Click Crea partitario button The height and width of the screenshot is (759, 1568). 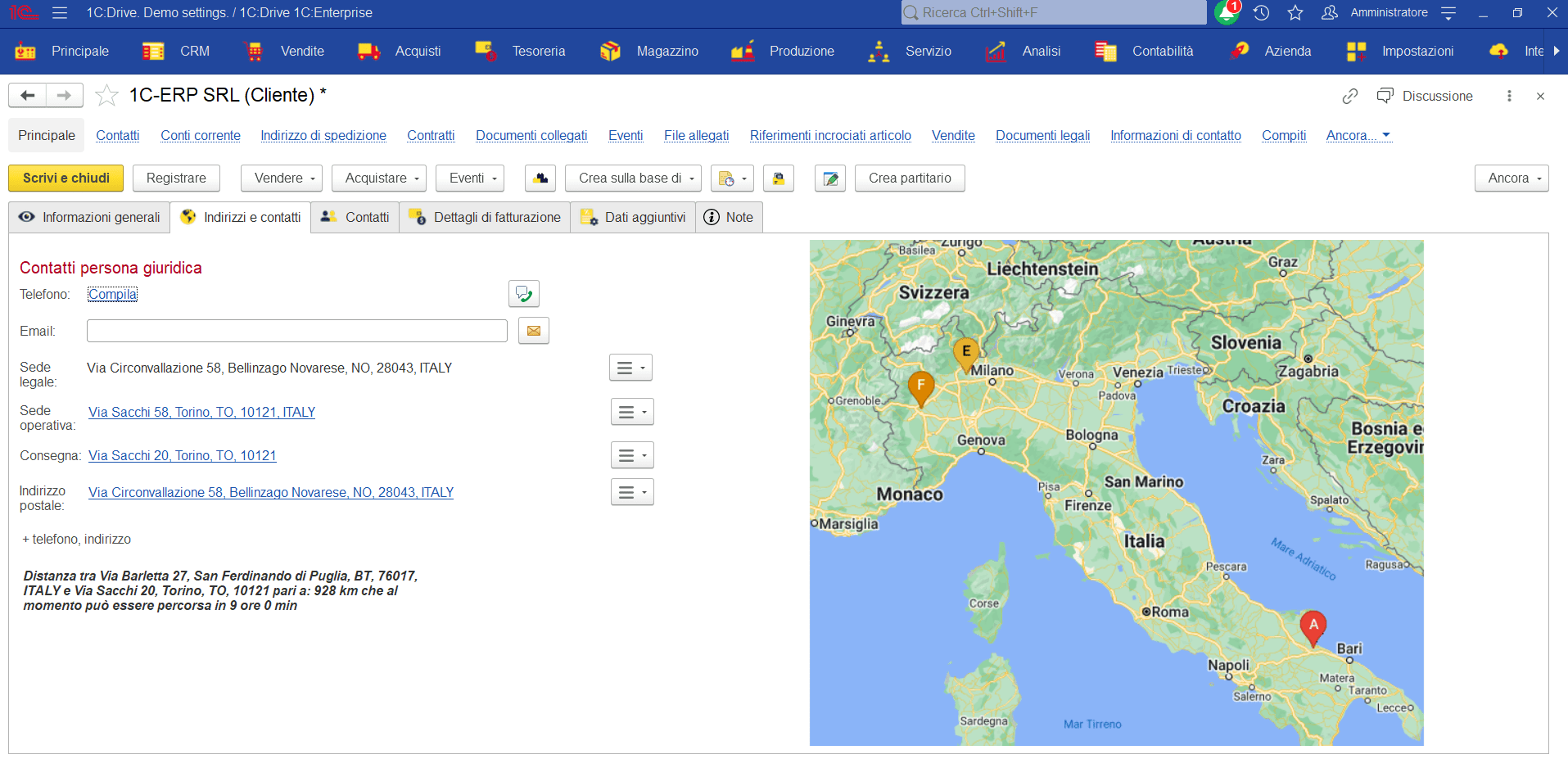tap(910, 178)
